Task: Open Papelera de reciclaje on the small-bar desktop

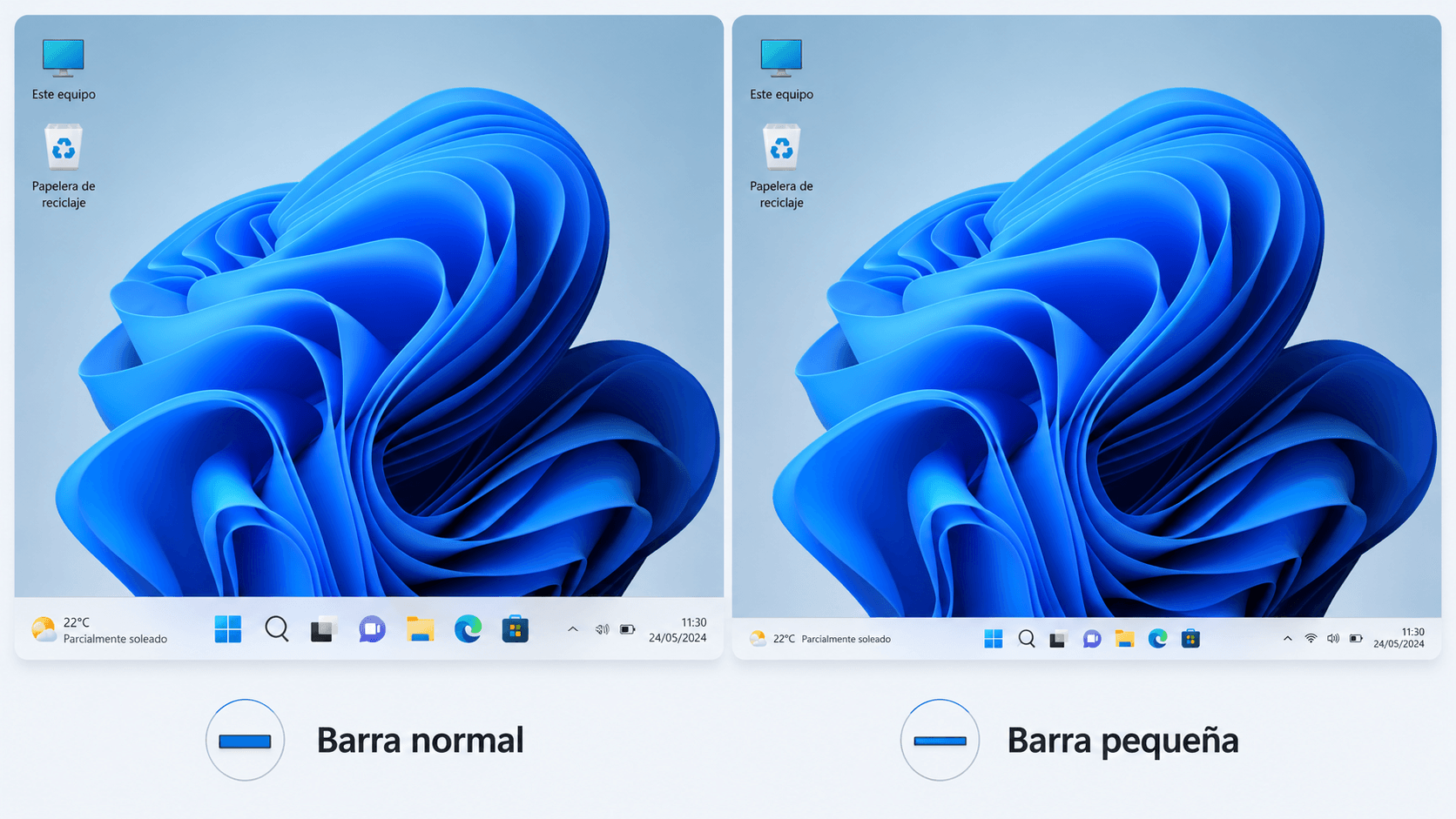Action: coord(781,166)
